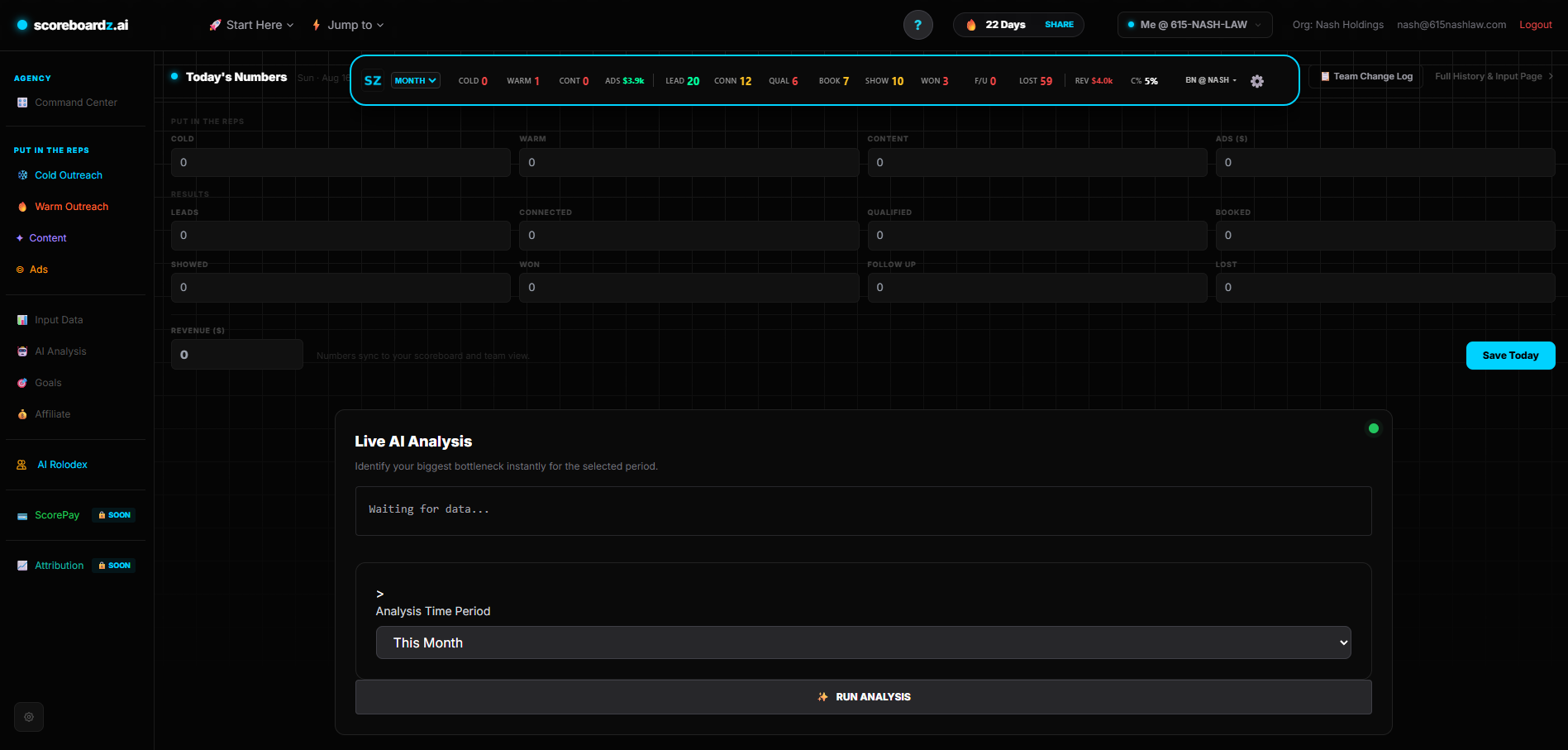Open the Start Here dropdown

click(251, 25)
